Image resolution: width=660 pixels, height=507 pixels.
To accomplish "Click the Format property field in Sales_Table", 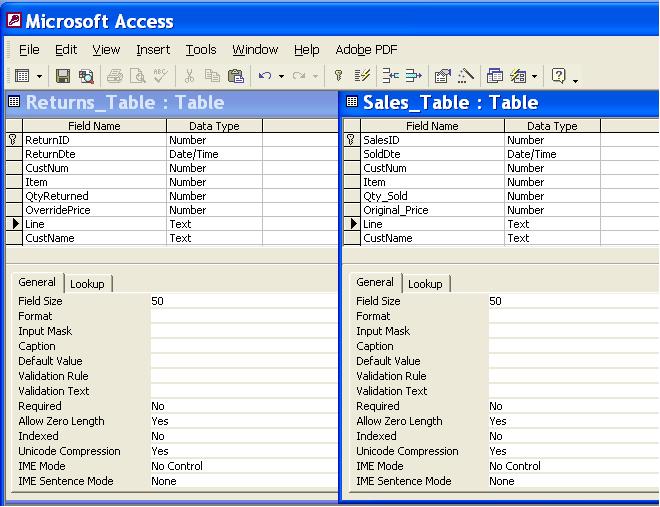I will click(x=573, y=316).
